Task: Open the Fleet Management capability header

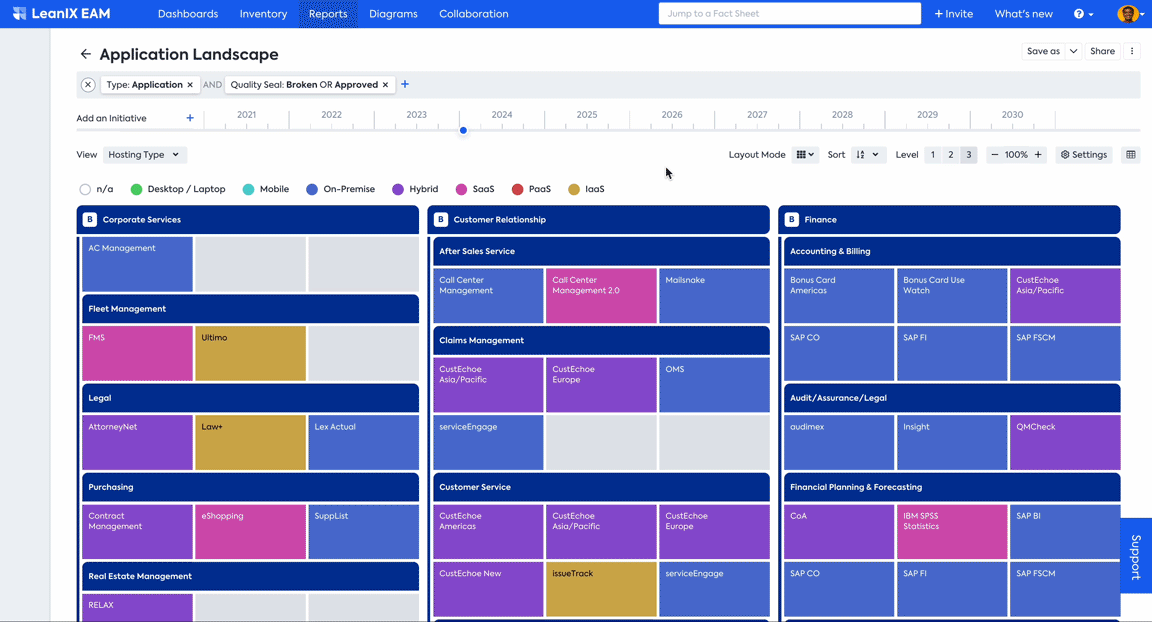Action: coord(251,309)
